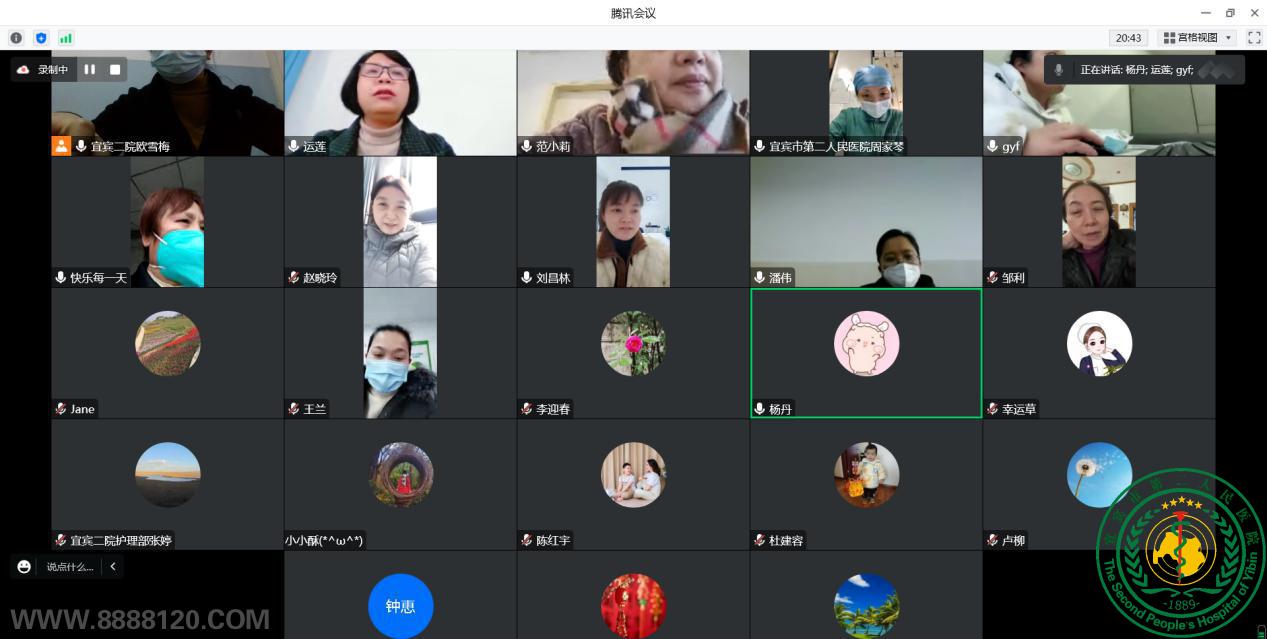Click the muted microphone icon beside Jane
The image size is (1267, 639).
point(61,409)
